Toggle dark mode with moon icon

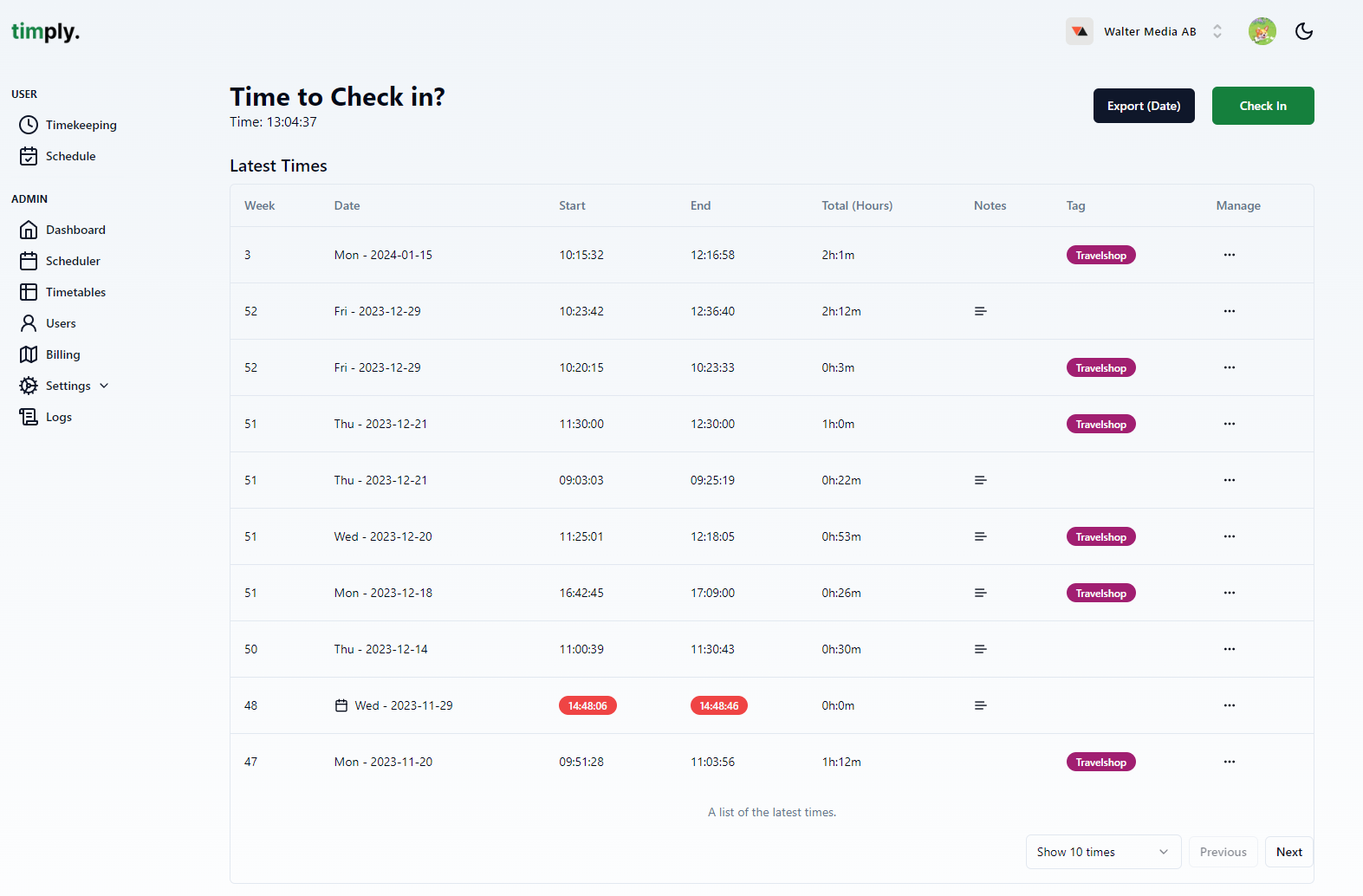(1304, 31)
